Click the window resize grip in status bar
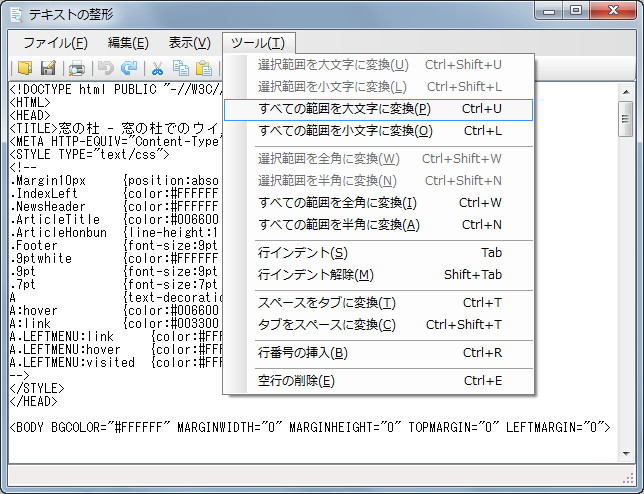 (629, 478)
